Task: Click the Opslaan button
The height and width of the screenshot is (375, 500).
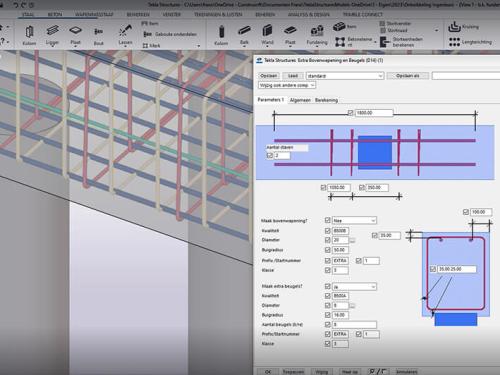Action: tap(269, 76)
